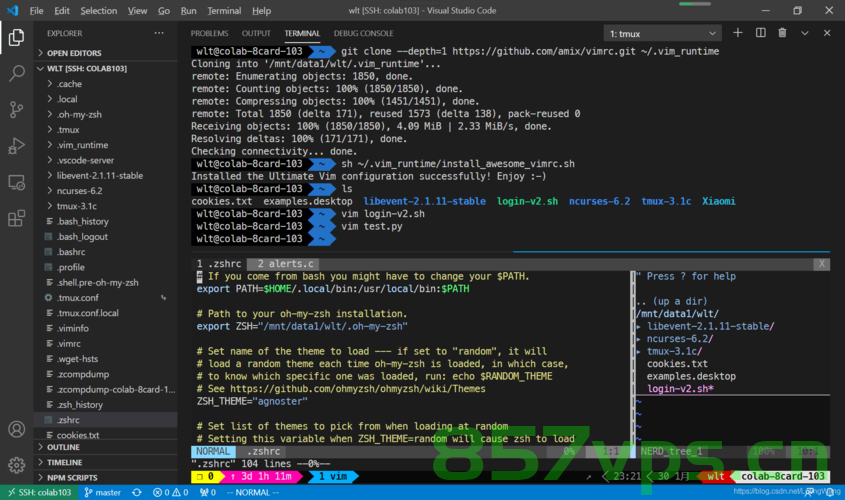Image resolution: width=845 pixels, height=500 pixels.
Task: Click the ohmyzsh Themes wiki URL
Action: pyautogui.click(x=357, y=389)
